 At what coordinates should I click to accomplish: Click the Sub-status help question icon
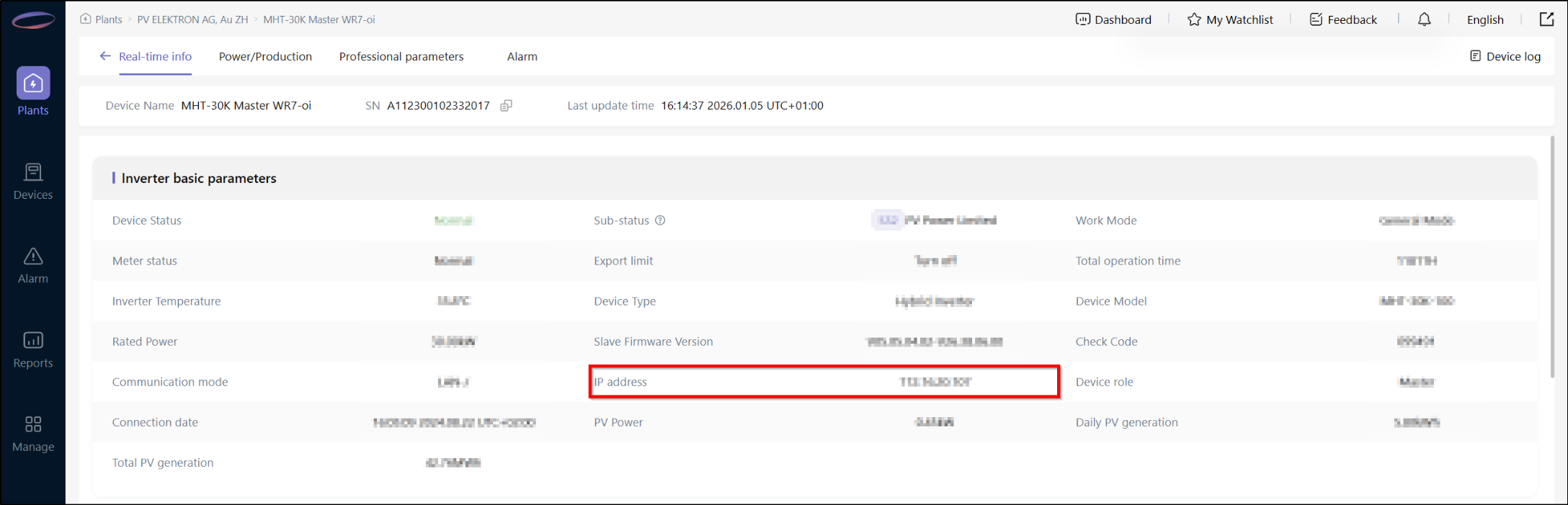coord(660,220)
